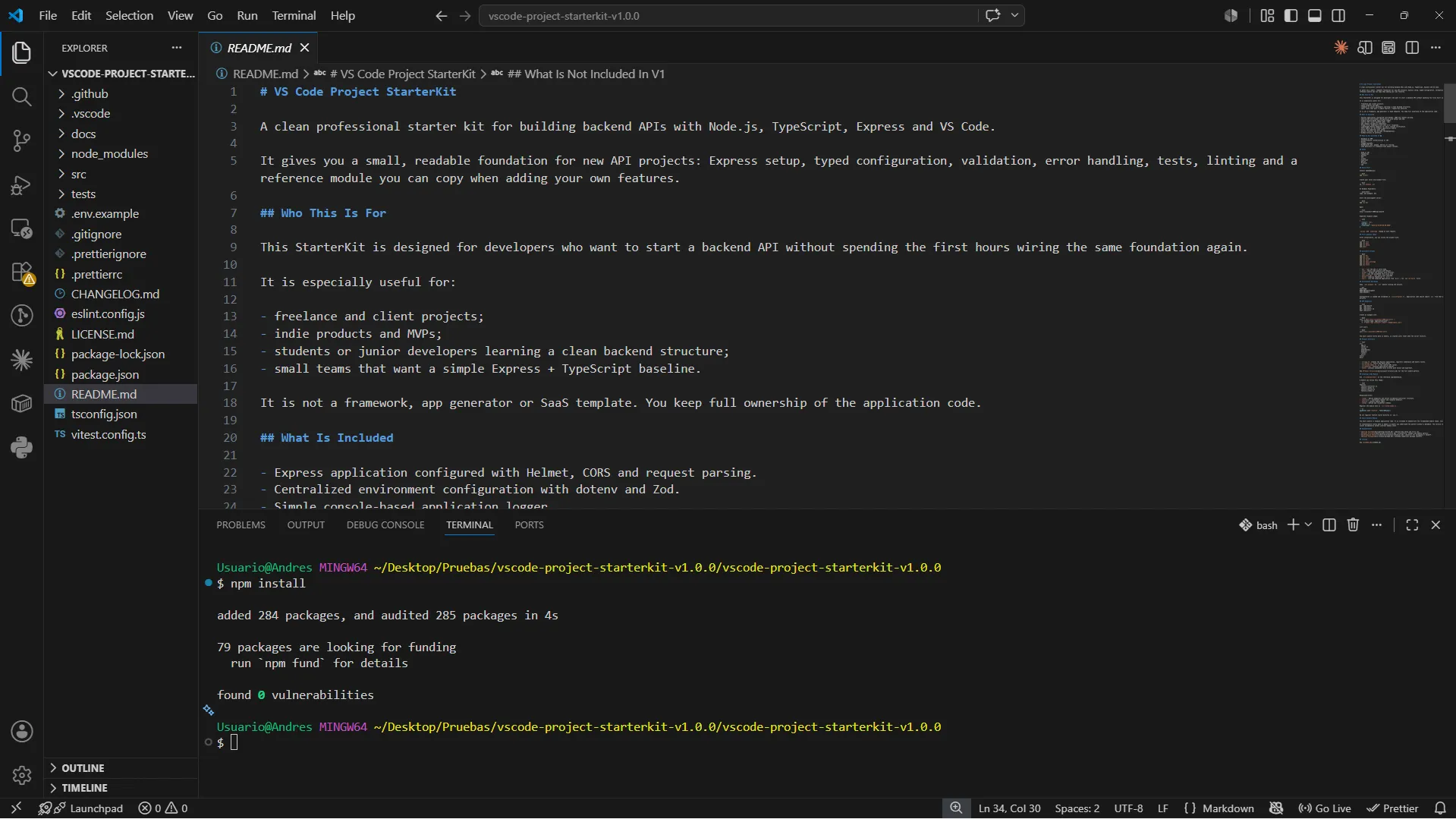Viewport: 1456px width, 819px height.
Task: Collapse the VSCODE-PROJECT-STARTE... root folder
Action: pyautogui.click(x=121, y=74)
